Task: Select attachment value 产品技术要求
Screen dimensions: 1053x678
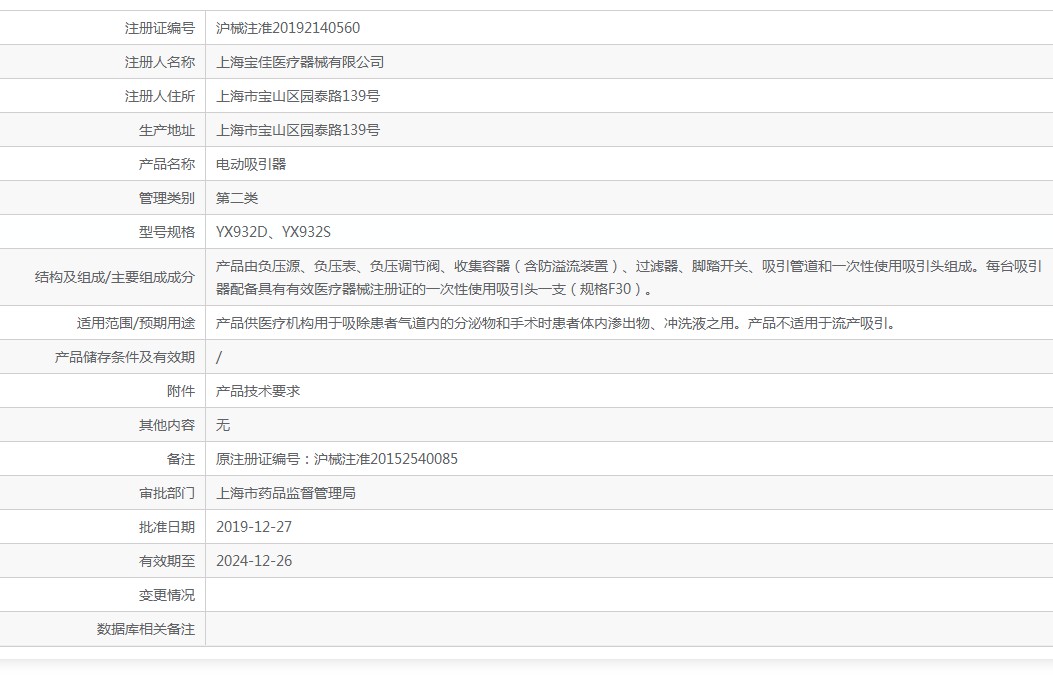Action: pyautogui.click(x=258, y=391)
